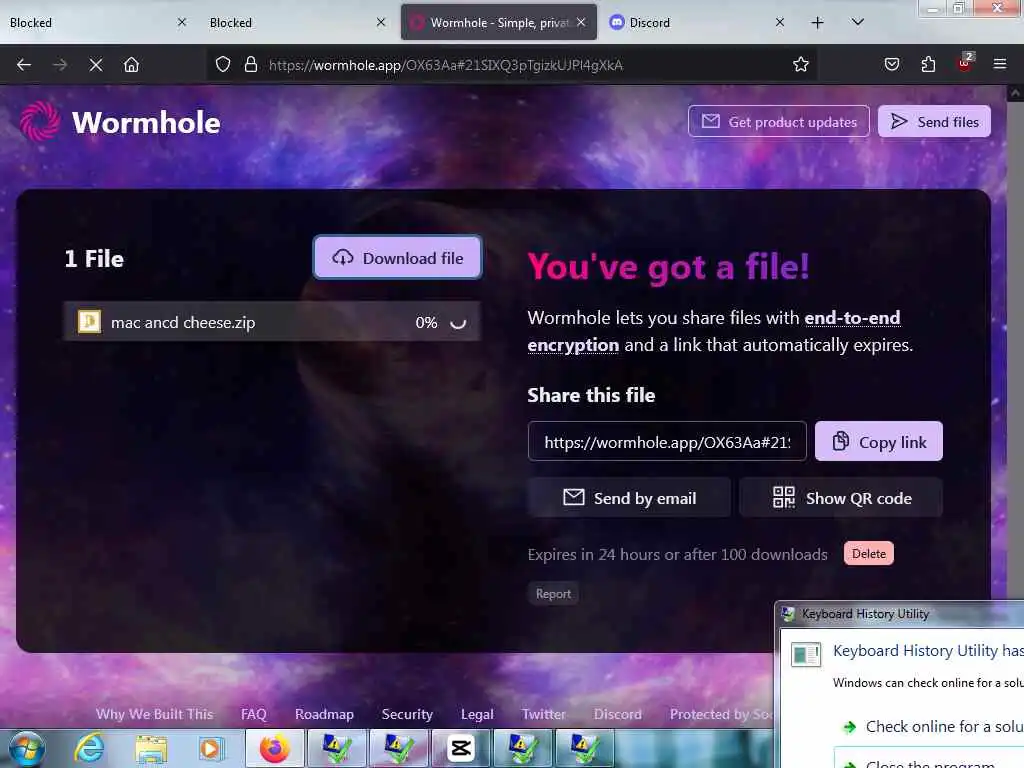Open the Why We Built This footer link
Viewport: 1024px width, 768px height.
[x=155, y=714]
